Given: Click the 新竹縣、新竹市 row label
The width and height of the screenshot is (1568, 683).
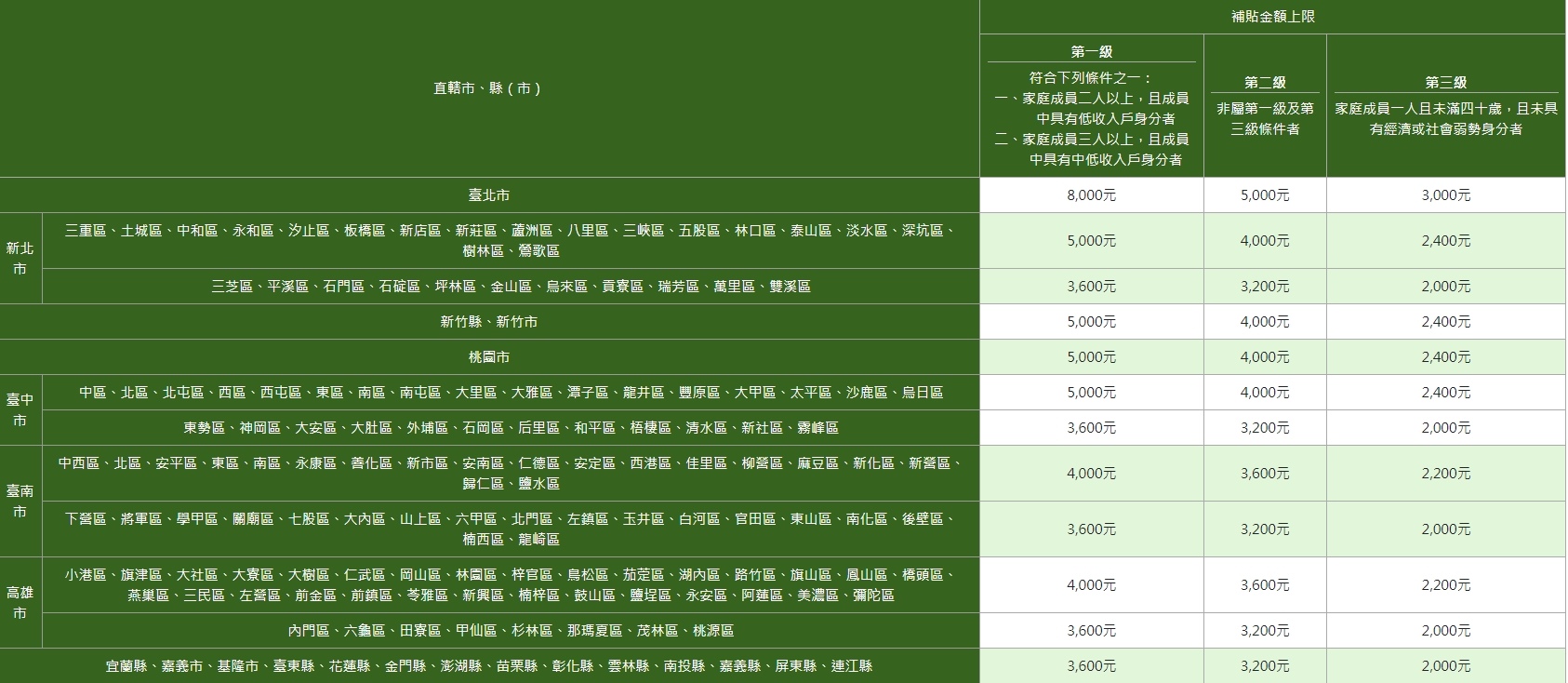Looking at the screenshot, I should pyautogui.click(x=488, y=322).
